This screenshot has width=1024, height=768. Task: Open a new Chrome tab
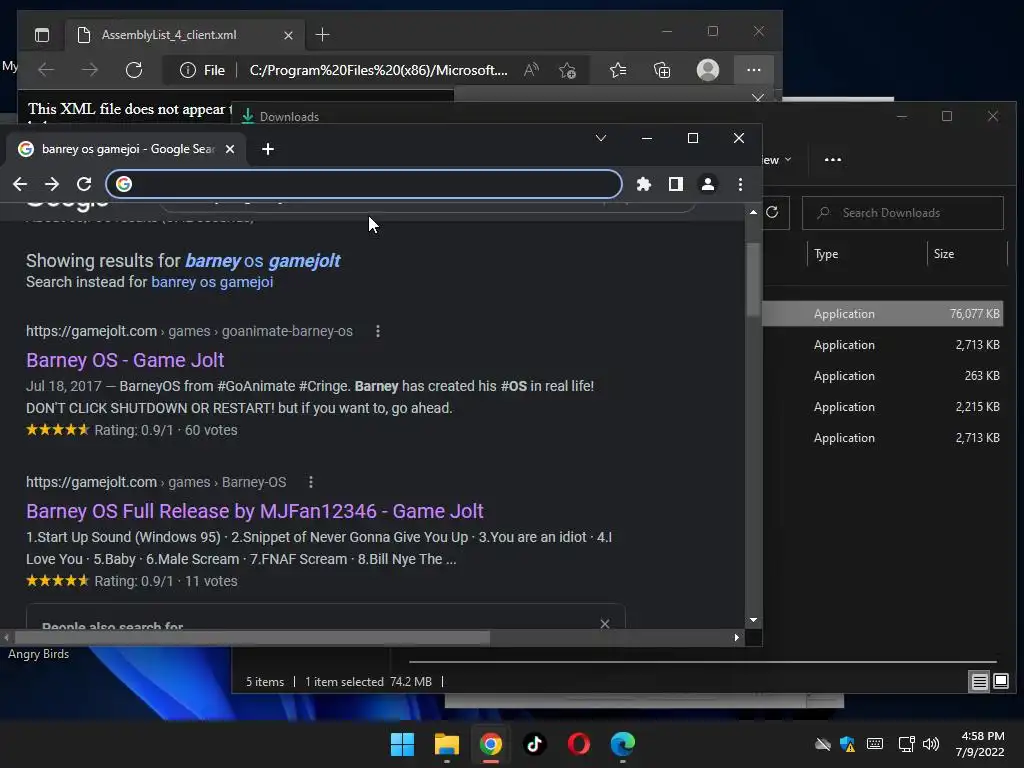click(x=268, y=149)
